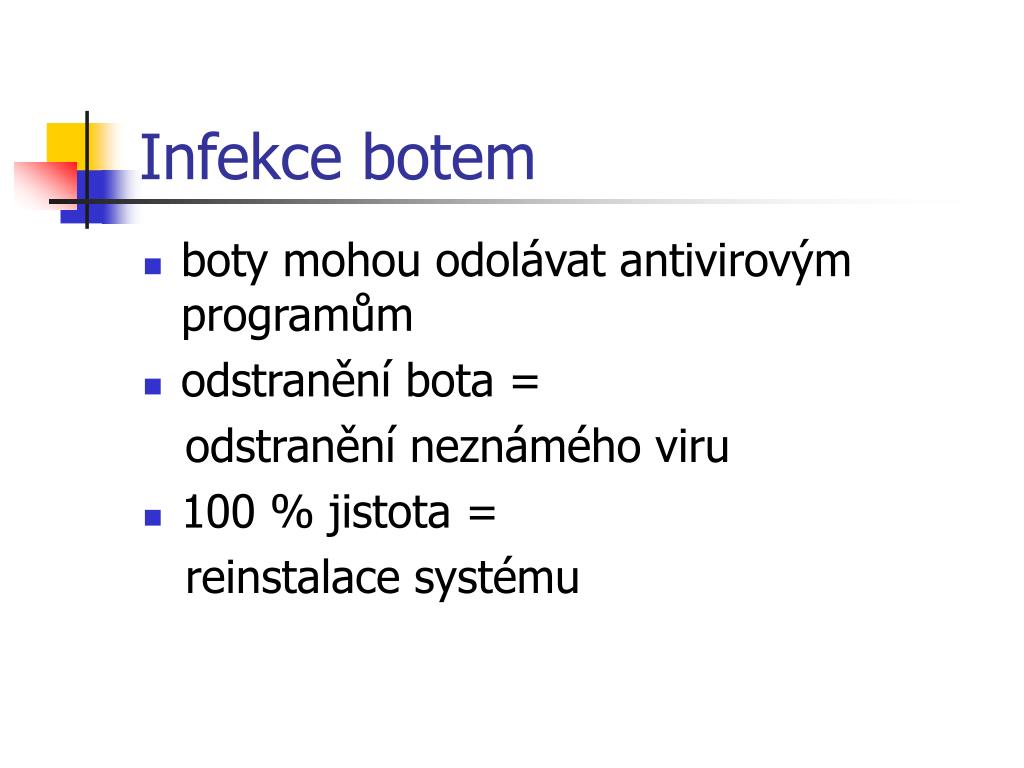Click the word "programům"
This screenshot has width=1024, height=768.
coord(297,316)
